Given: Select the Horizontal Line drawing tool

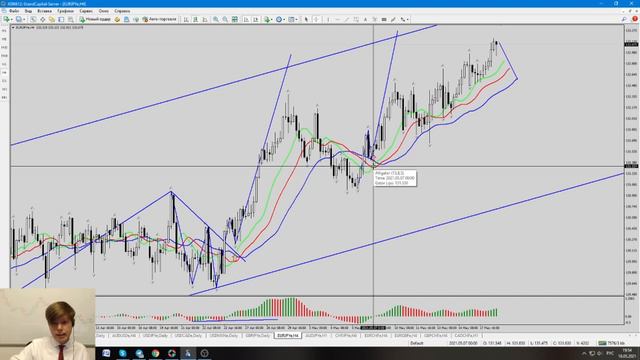Looking at the screenshot, I should 337,19.
